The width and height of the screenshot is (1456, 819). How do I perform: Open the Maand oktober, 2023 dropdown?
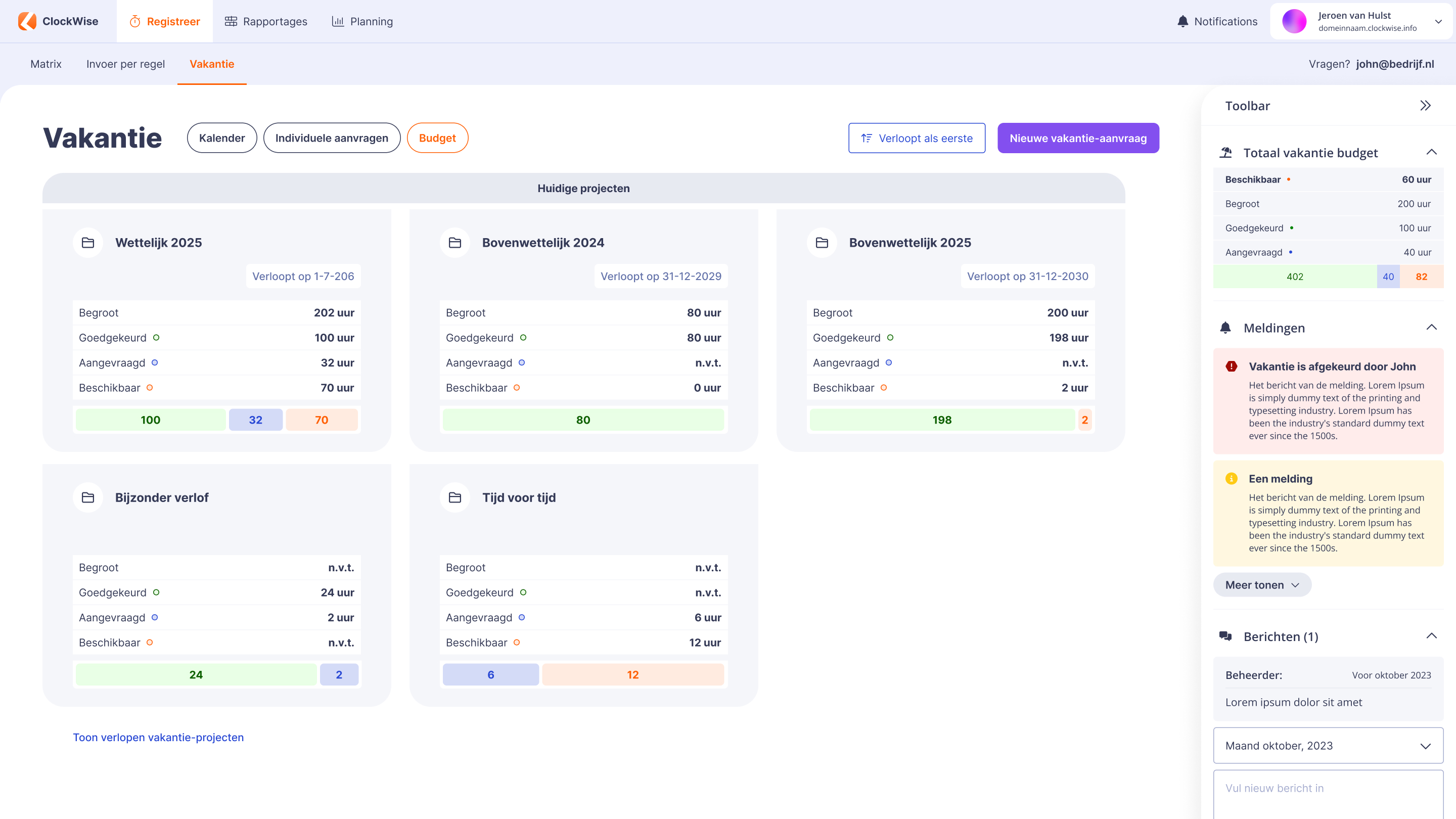click(1328, 746)
